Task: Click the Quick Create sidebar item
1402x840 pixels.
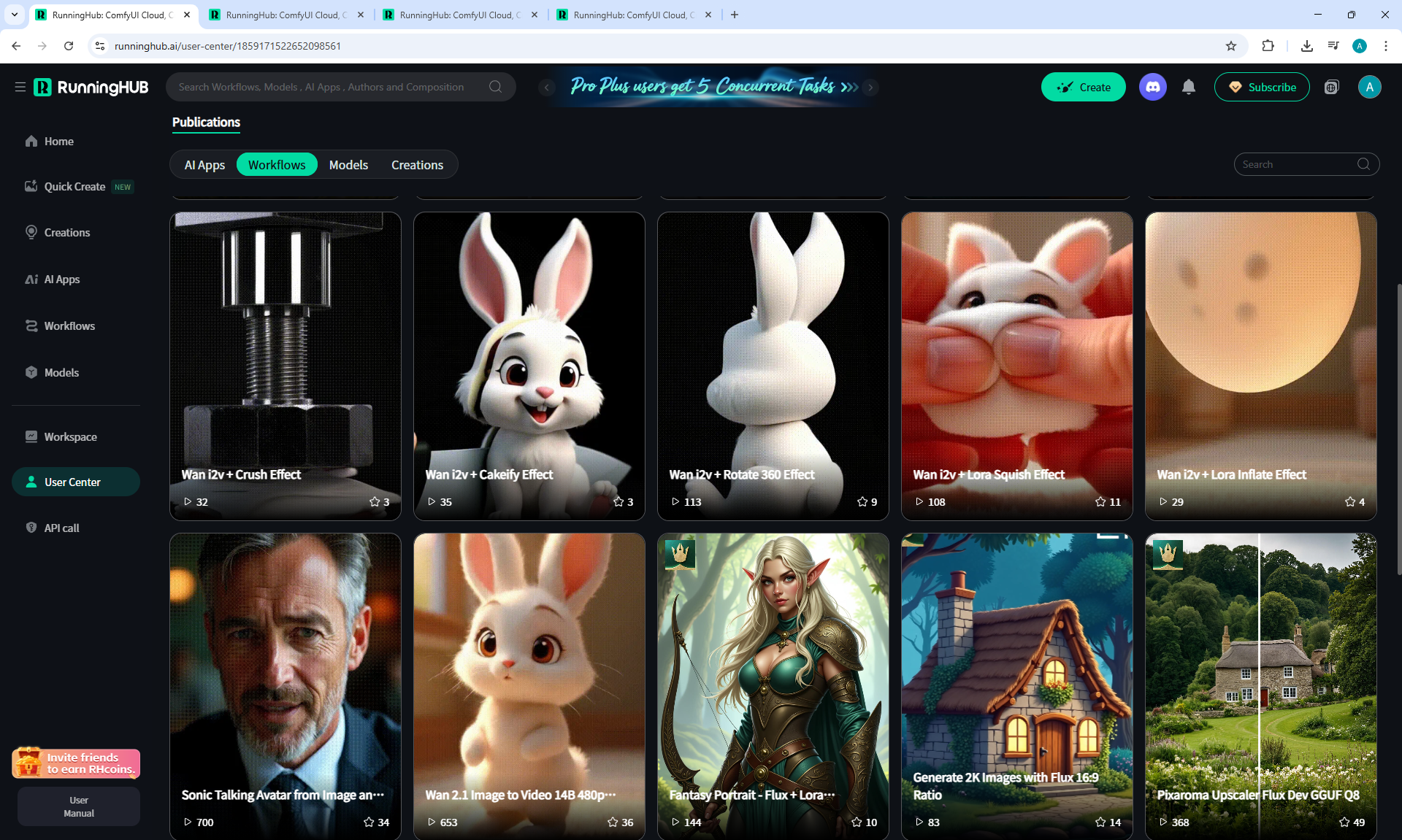Action: (74, 187)
